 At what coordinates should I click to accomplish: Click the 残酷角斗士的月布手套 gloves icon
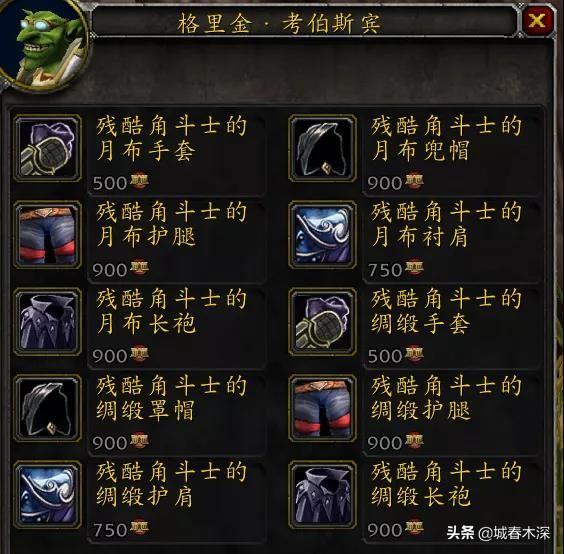point(47,148)
